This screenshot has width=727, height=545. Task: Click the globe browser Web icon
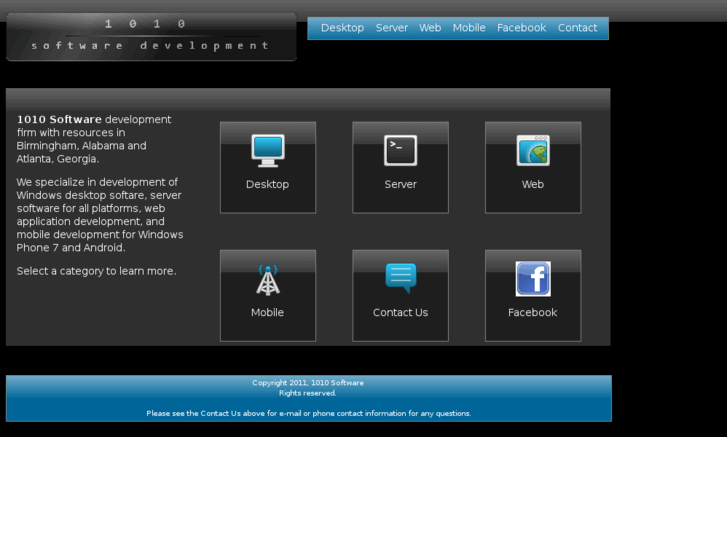point(533,150)
